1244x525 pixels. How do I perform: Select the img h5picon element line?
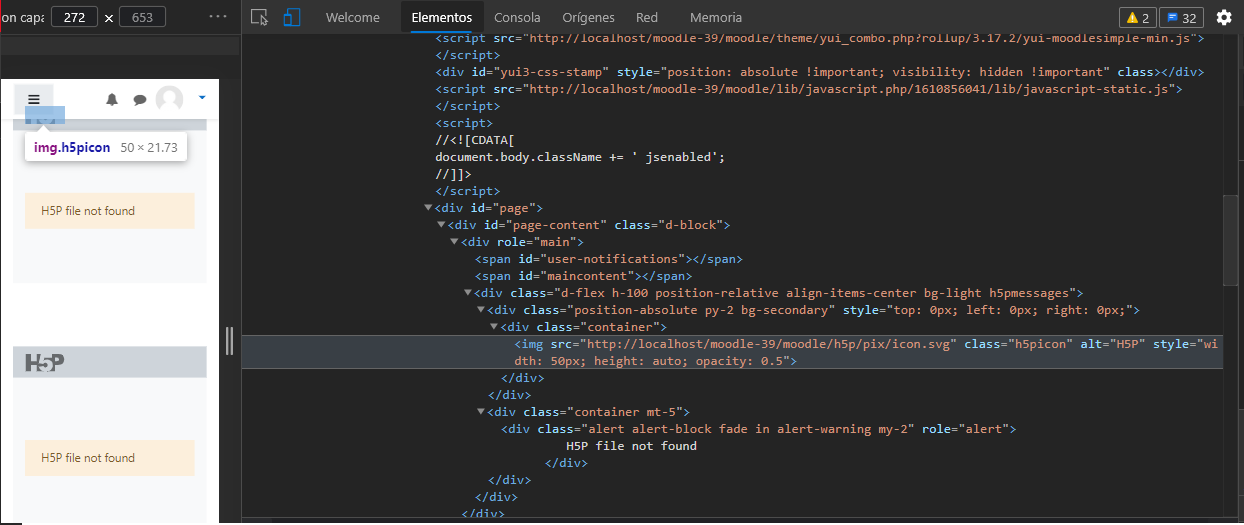click(732, 352)
